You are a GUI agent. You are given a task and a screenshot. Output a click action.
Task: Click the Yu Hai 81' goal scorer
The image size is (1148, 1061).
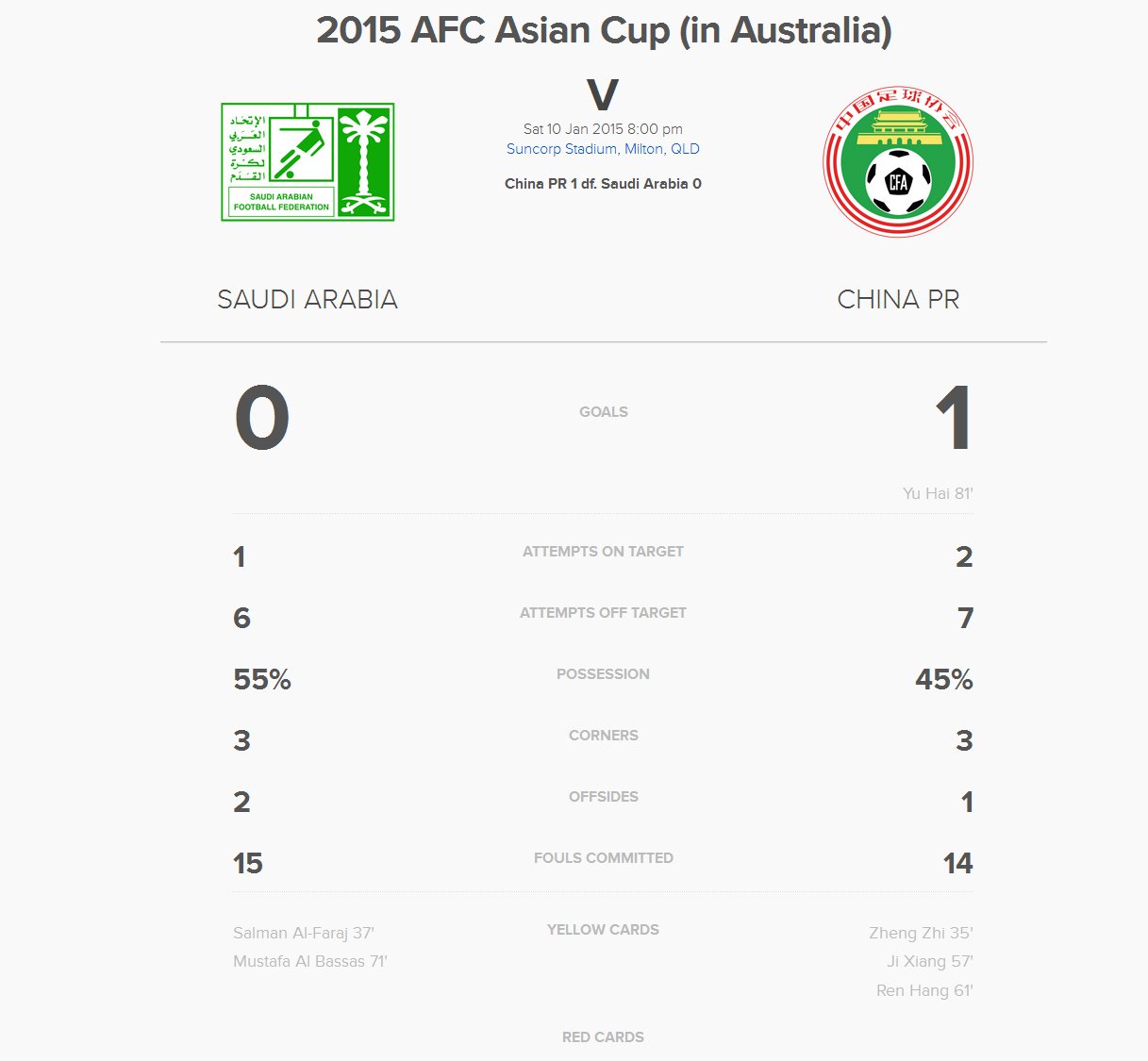click(x=938, y=493)
